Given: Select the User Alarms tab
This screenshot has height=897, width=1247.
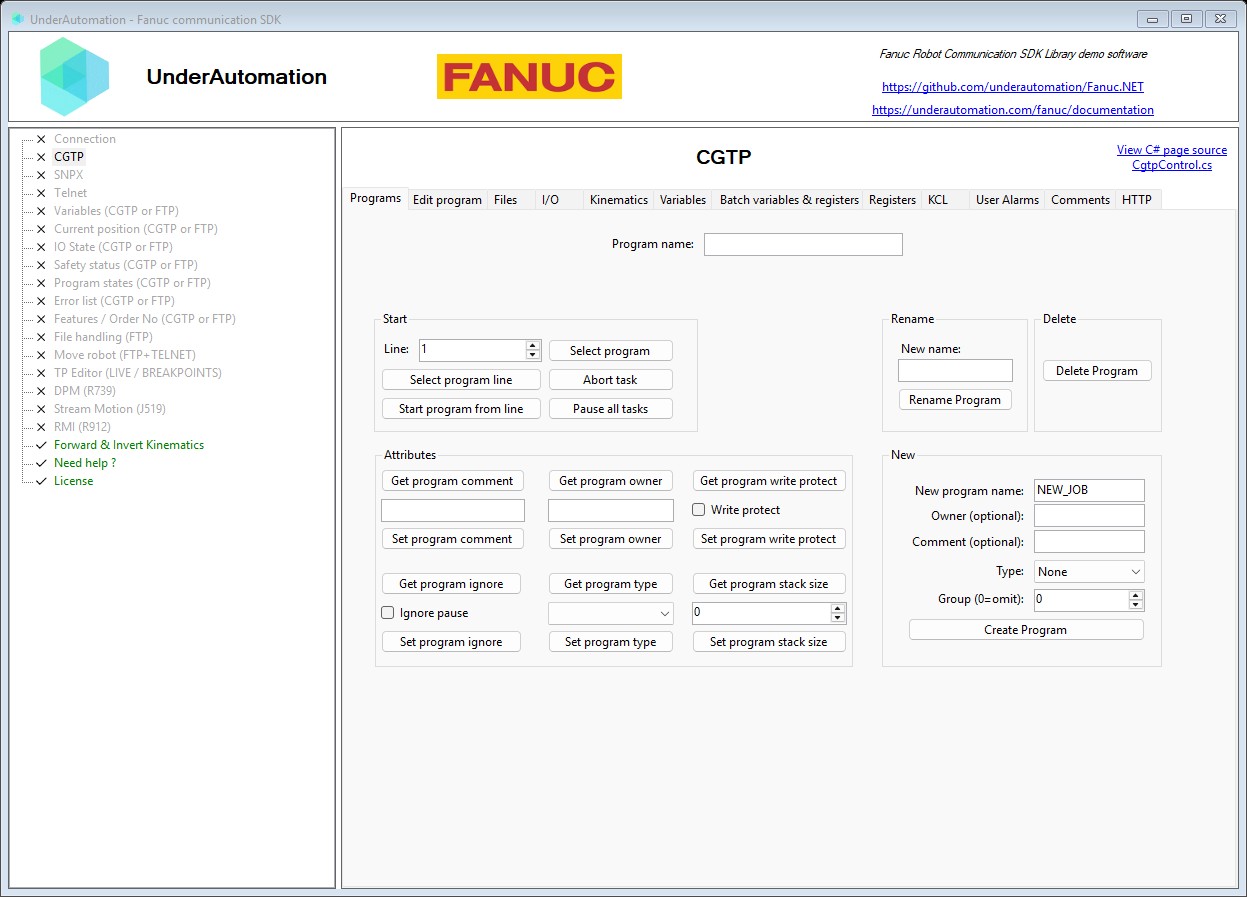Looking at the screenshot, I should click(1007, 200).
